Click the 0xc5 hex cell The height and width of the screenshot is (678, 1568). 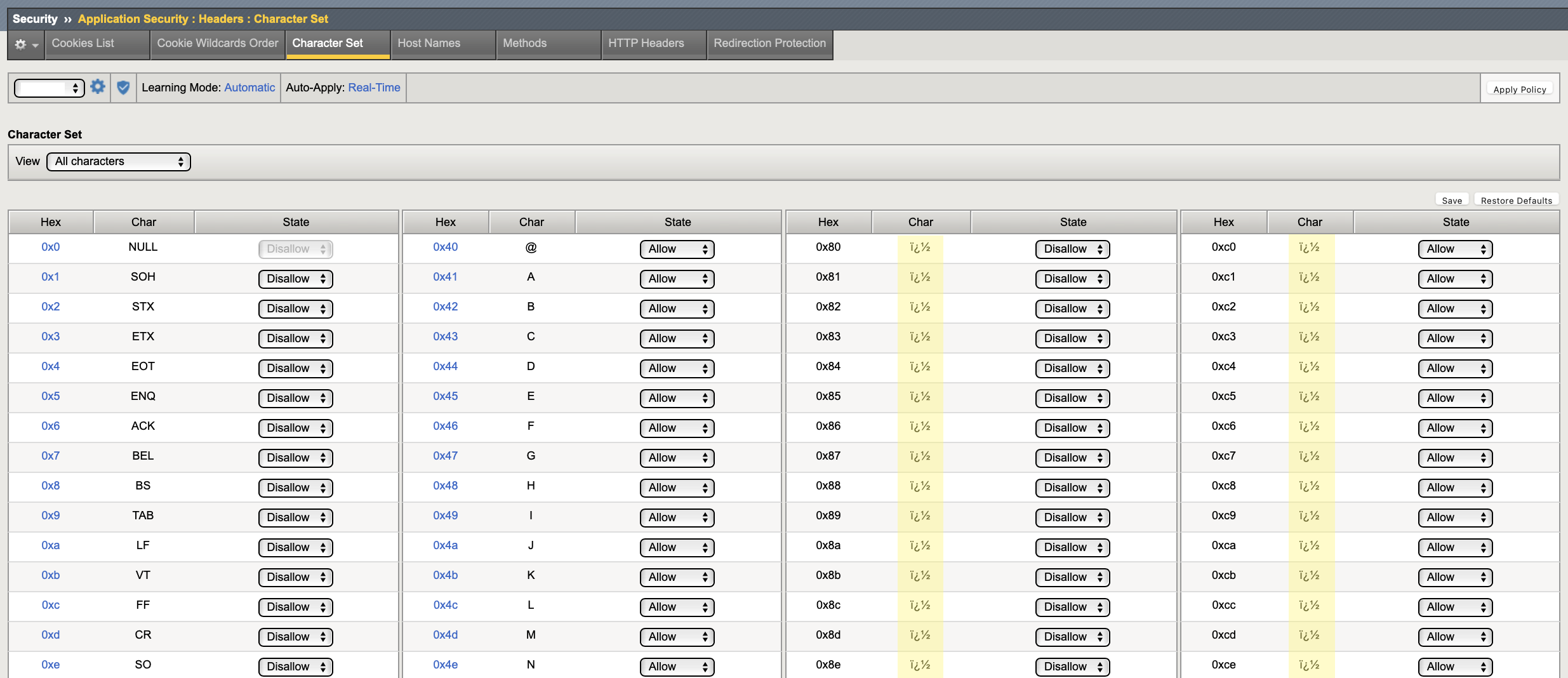(x=1224, y=396)
